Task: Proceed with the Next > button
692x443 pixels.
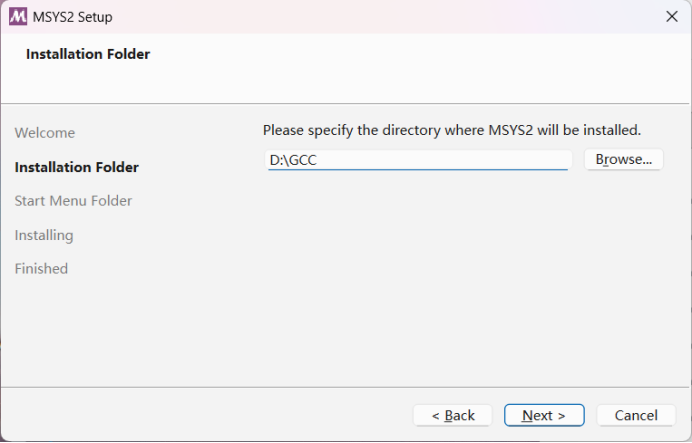Action: point(544,415)
